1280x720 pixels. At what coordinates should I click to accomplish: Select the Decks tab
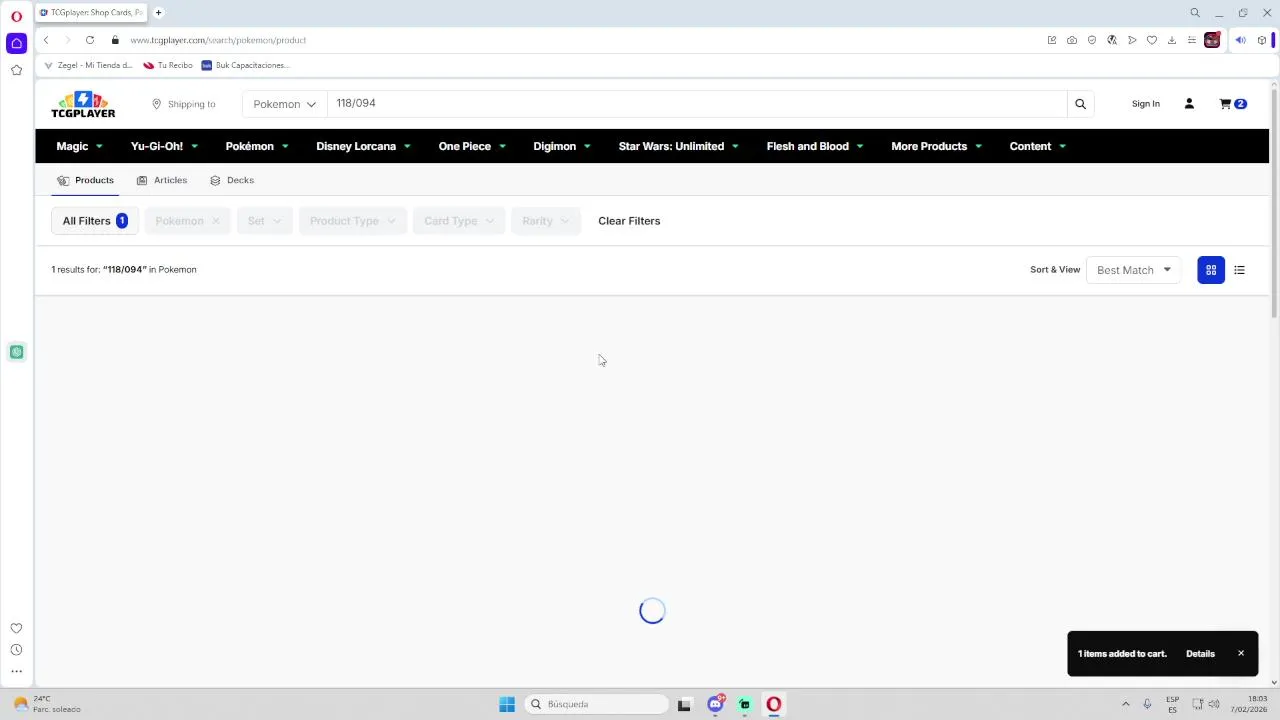coord(232,180)
